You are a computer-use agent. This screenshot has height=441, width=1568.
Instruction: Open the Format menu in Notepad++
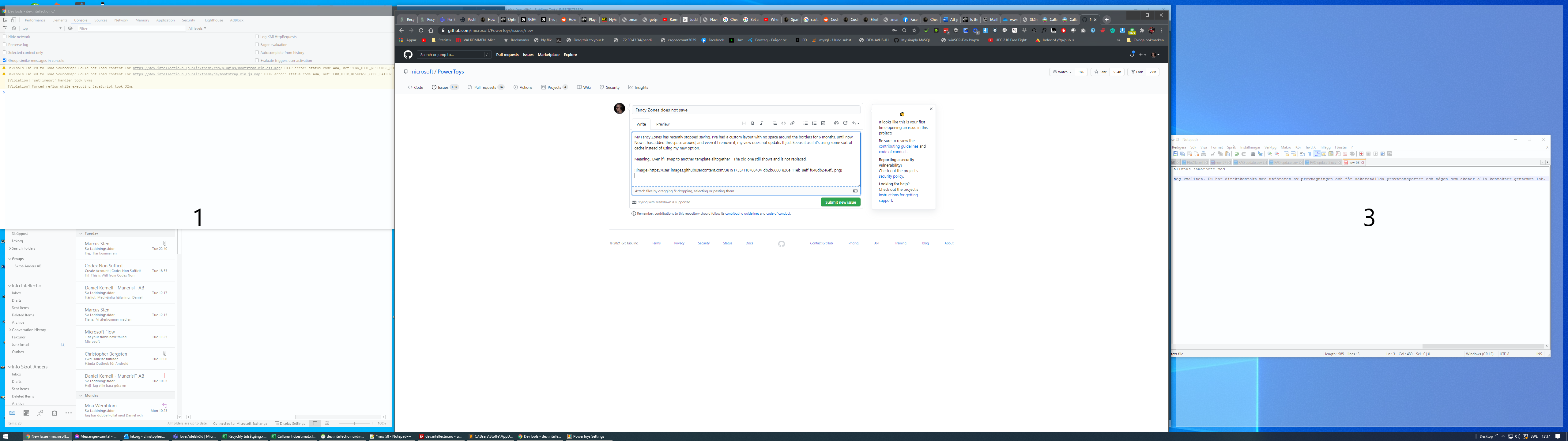(1217, 147)
